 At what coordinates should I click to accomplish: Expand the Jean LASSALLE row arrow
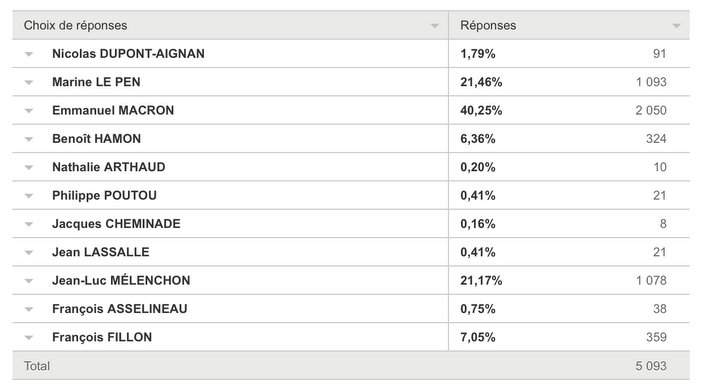coord(29,253)
